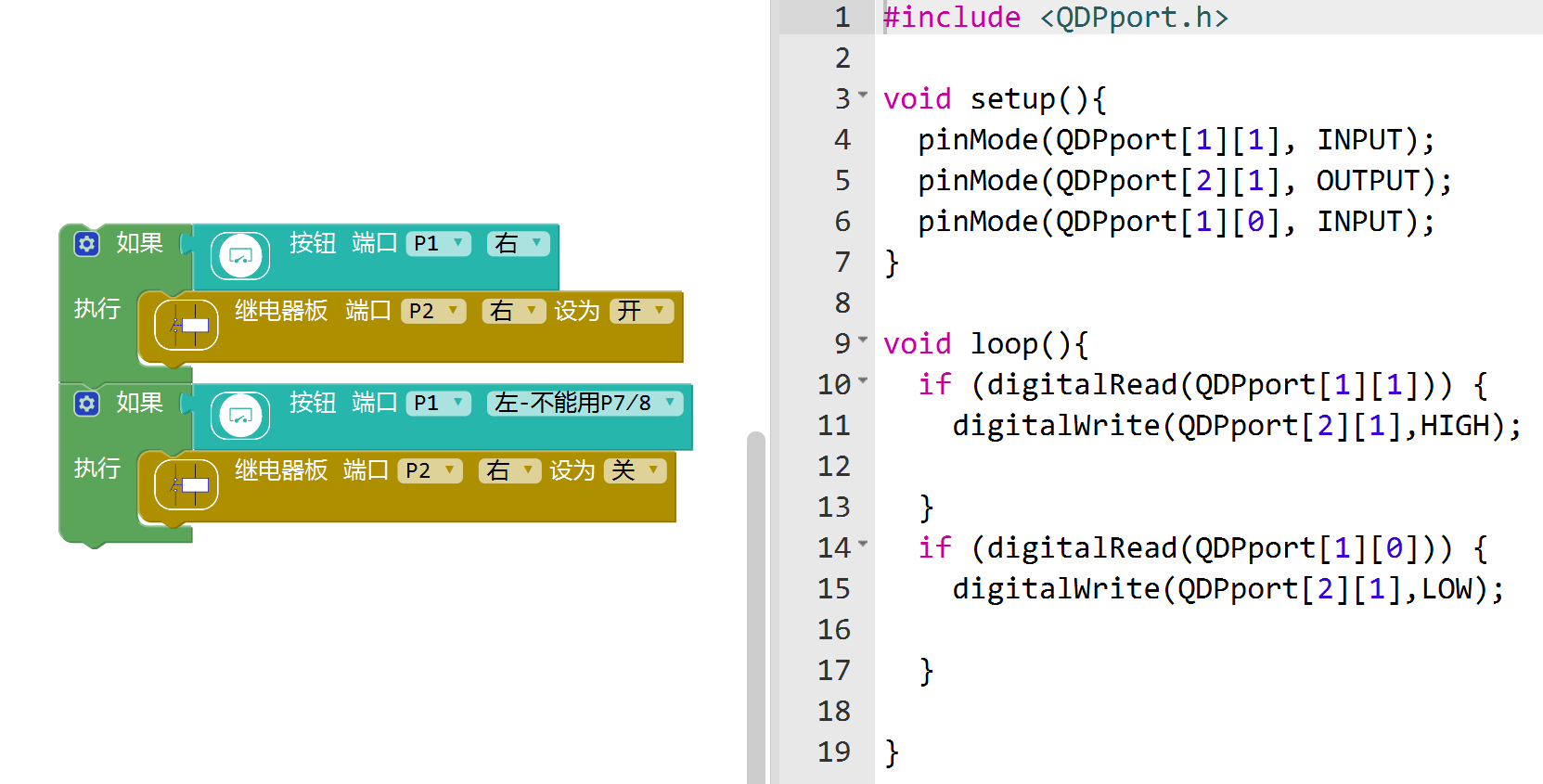1543x784 pixels.
Task: Click the button sensor icon in second 按钮 block
Action: tap(240, 416)
